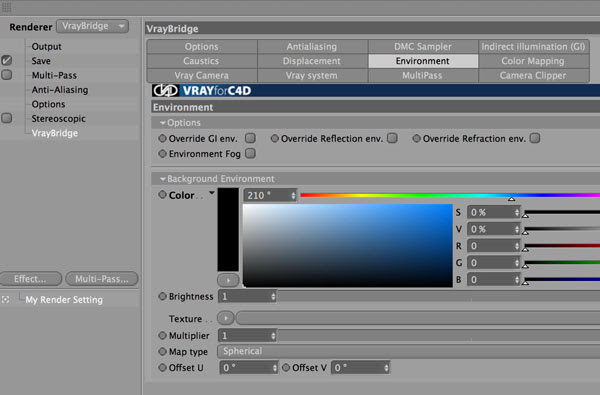Open the Map type Spherical dropdown

[x=408, y=351]
